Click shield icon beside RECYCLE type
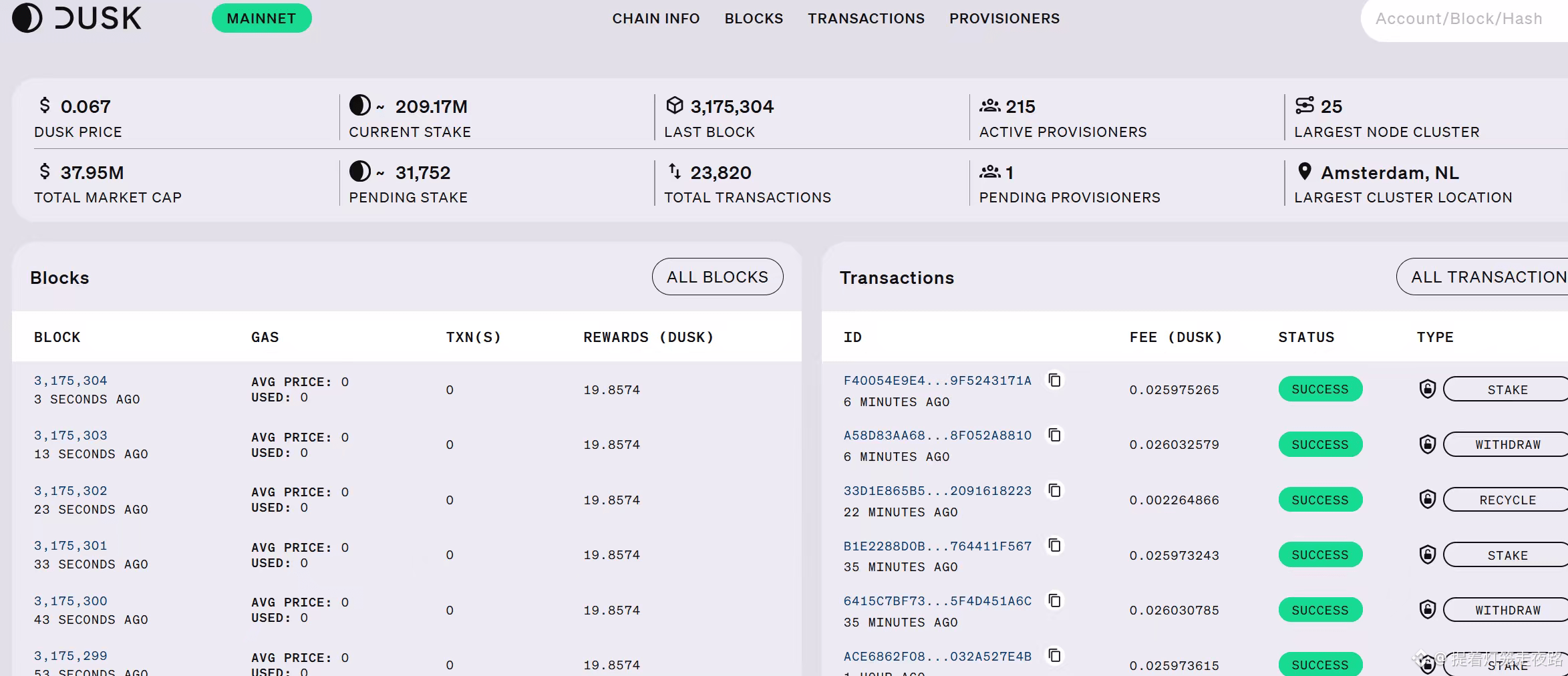The image size is (1568, 676). [x=1427, y=500]
